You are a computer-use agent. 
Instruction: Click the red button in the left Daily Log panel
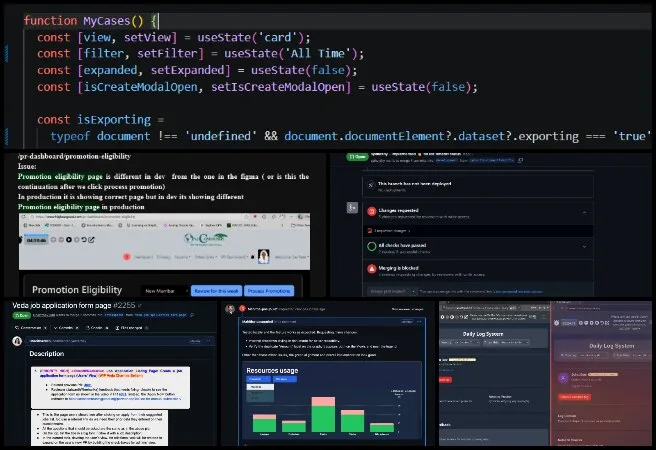pyautogui.click(x=445, y=380)
